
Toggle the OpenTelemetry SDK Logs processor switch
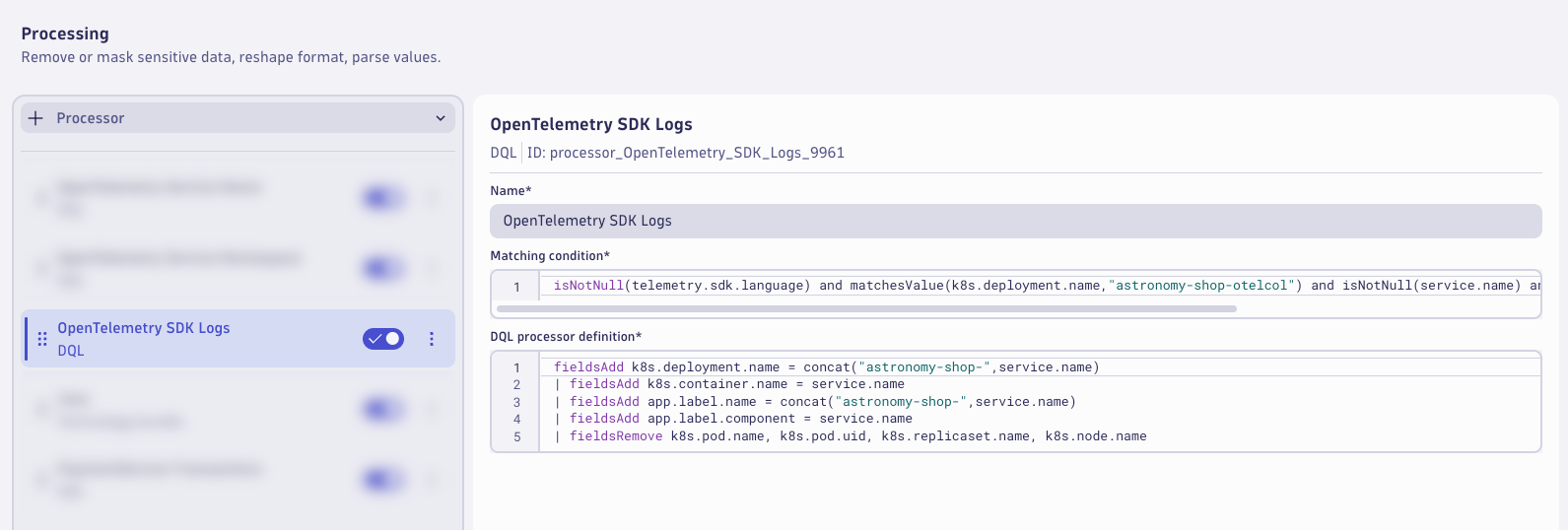pyautogui.click(x=383, y=339)
